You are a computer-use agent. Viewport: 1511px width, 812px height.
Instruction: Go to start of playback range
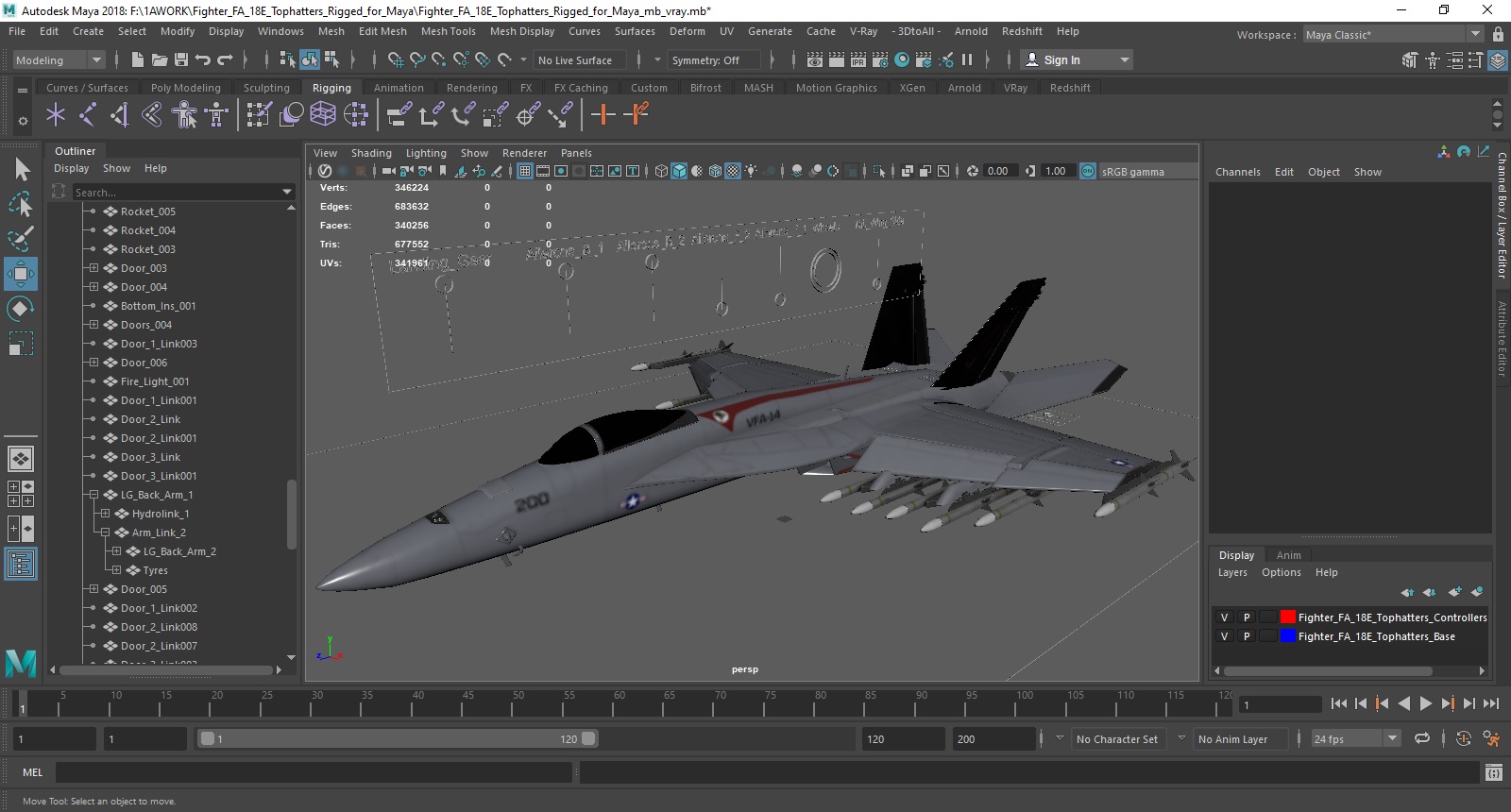click(x=1338, y=703)
